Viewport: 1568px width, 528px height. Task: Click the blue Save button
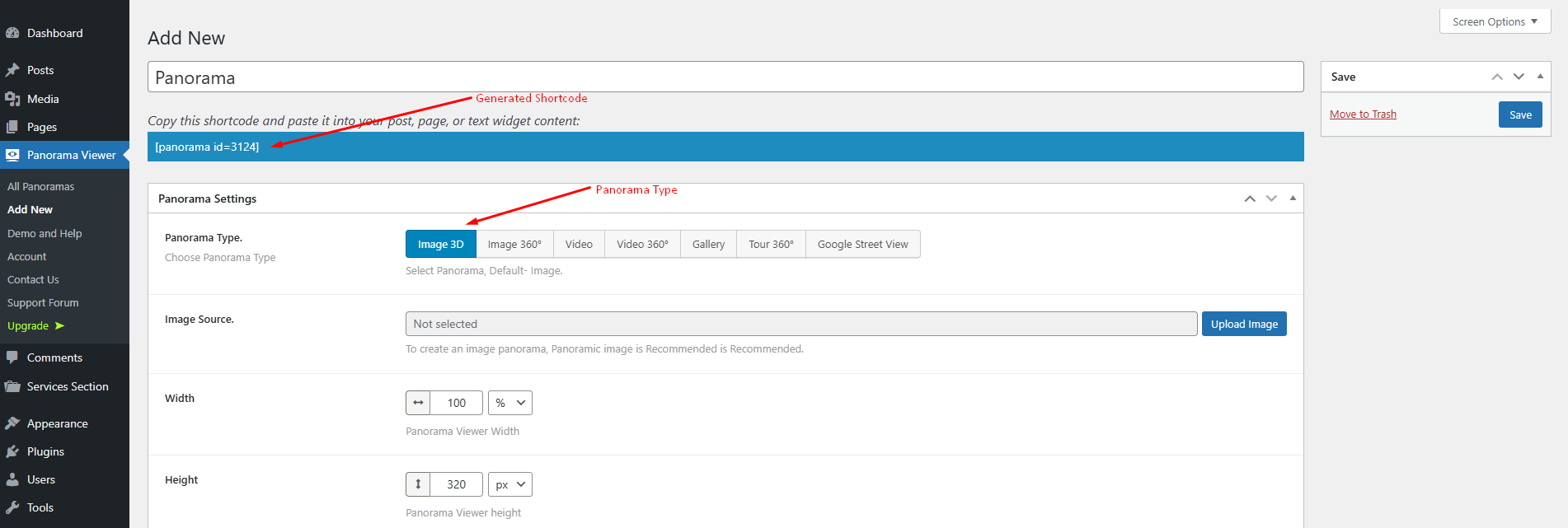1520,114
